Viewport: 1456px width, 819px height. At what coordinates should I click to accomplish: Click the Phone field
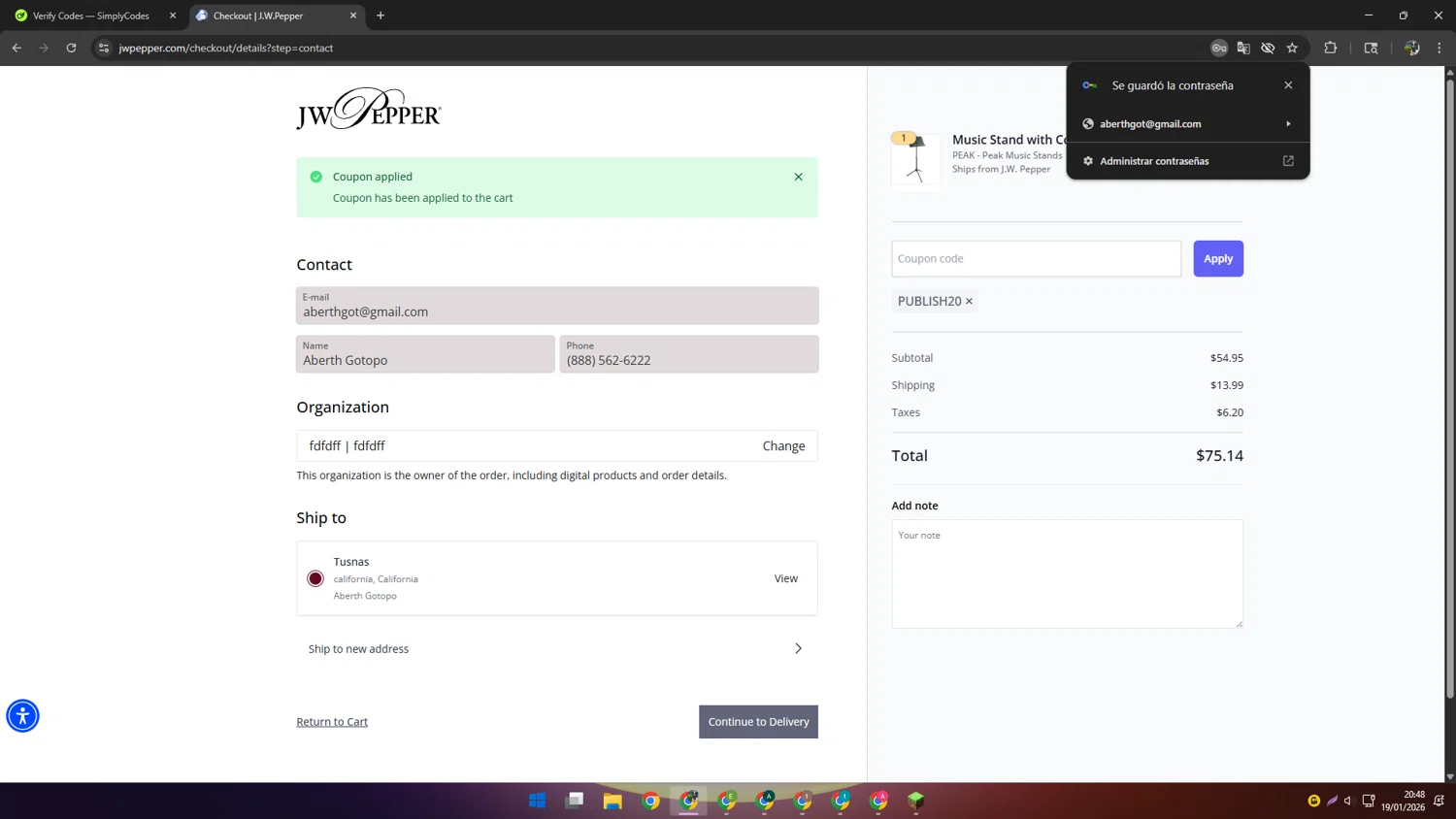(689, 354)
